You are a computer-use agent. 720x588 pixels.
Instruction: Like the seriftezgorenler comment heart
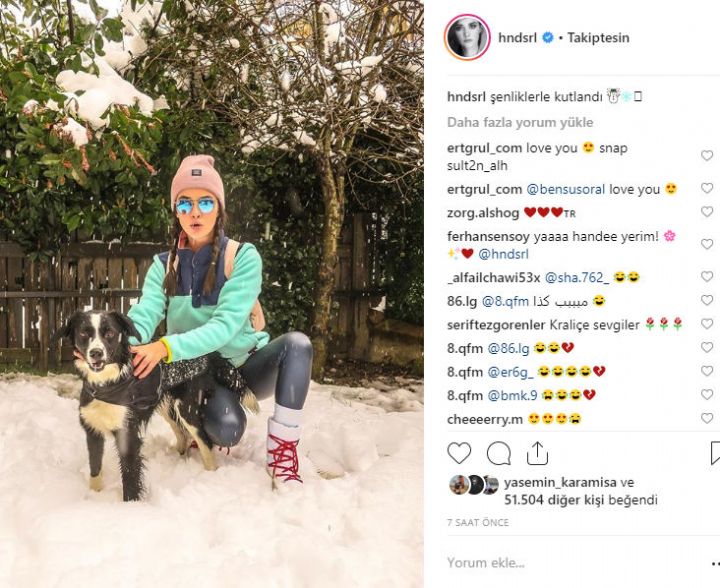pos(707,324)
